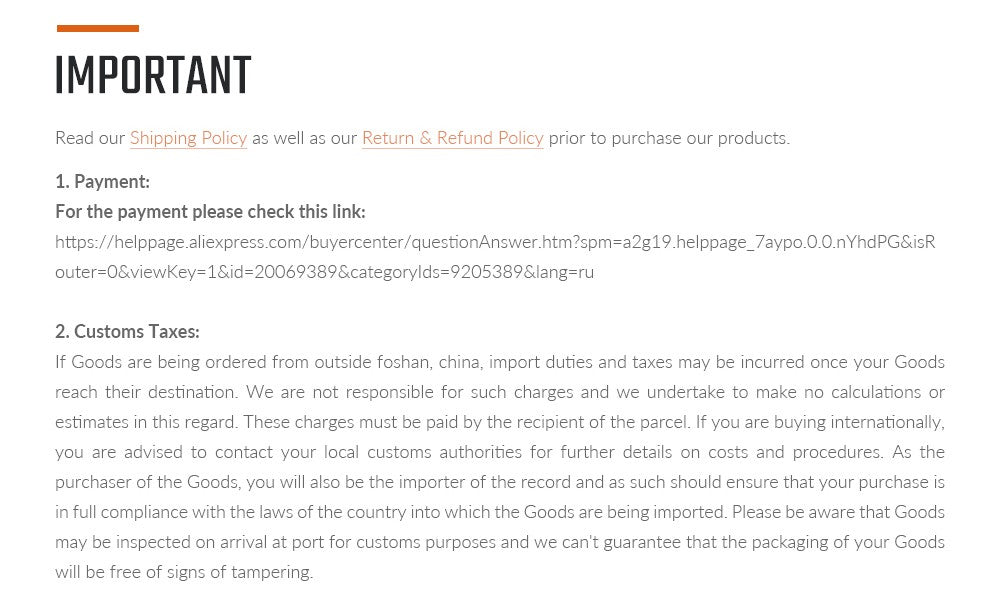The width and height of the screenshot is (1000, 606).
Task: Open the Return & Refund Policy link
Action: (x=453, y=138)
